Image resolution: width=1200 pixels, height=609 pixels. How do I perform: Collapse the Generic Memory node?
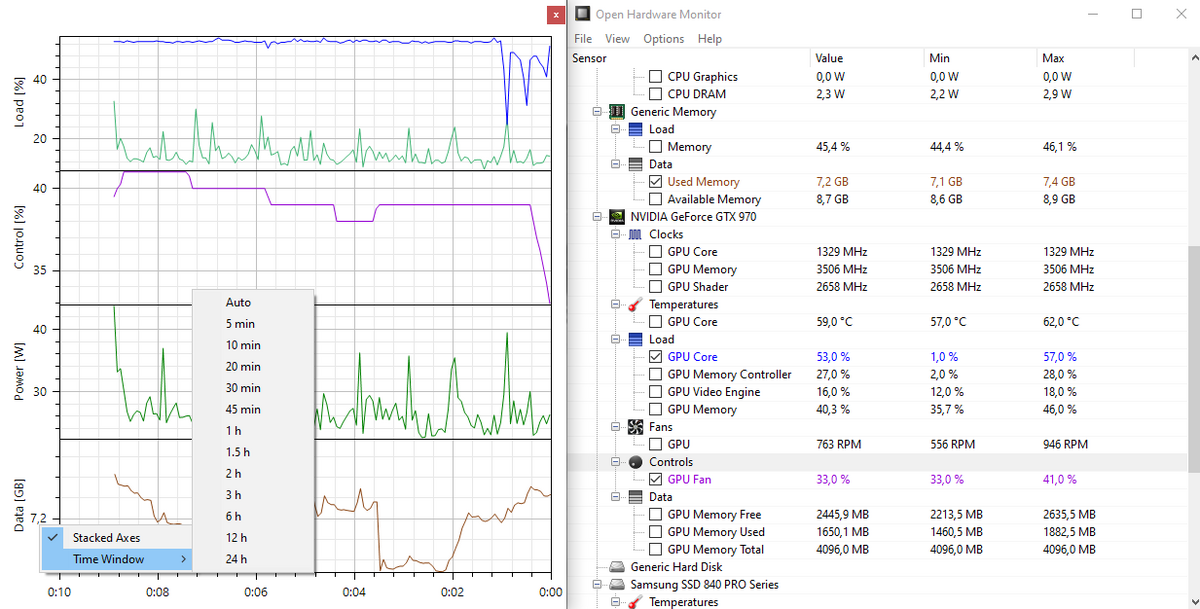pyautogui.click(x=597, y=112)
